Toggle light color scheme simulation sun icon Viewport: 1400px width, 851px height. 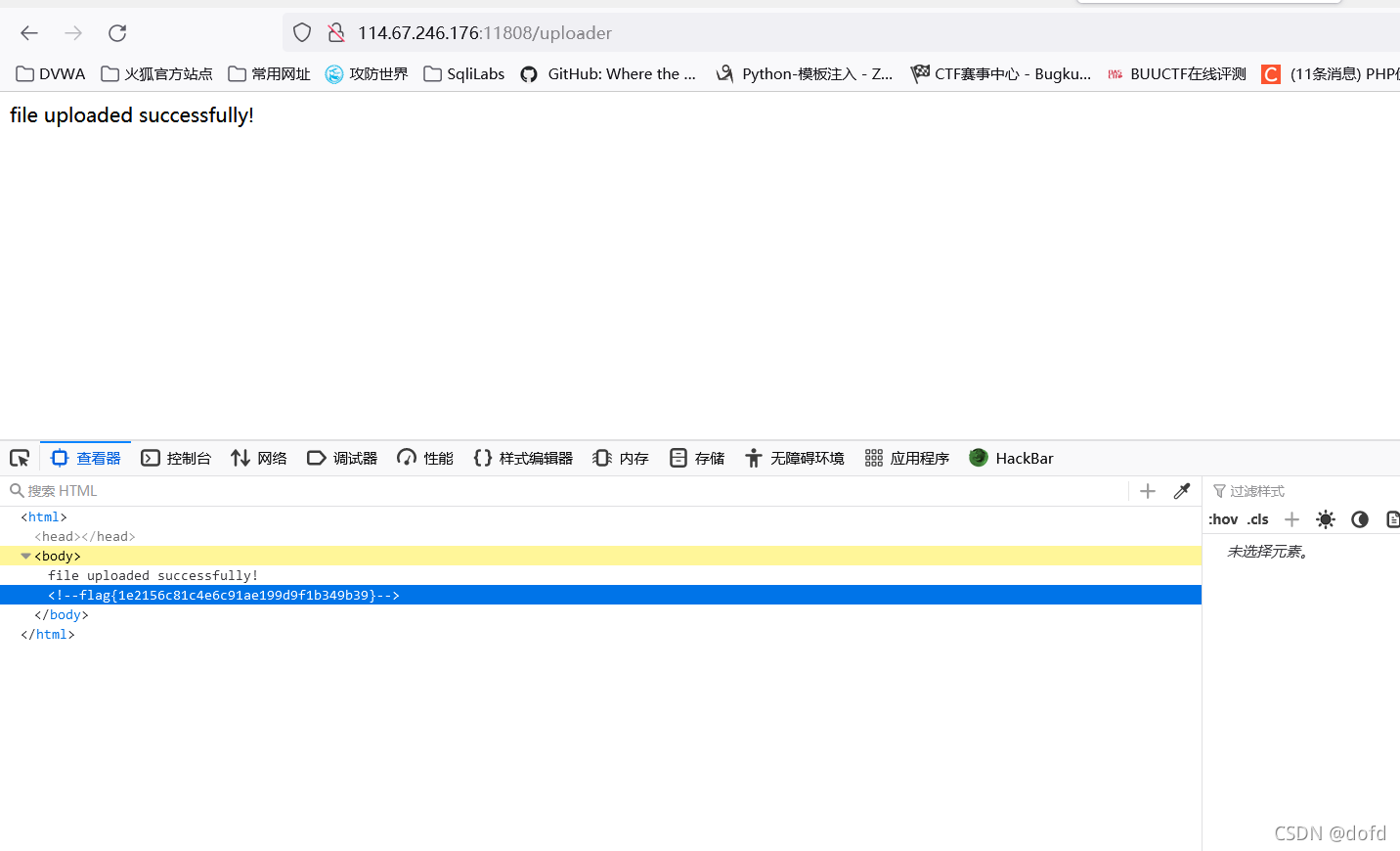coord(1326,519)
